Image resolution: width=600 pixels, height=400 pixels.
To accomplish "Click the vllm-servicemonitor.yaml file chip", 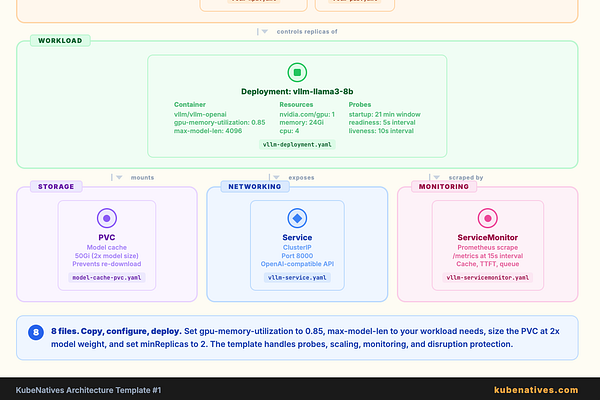I will coord(488,278).
